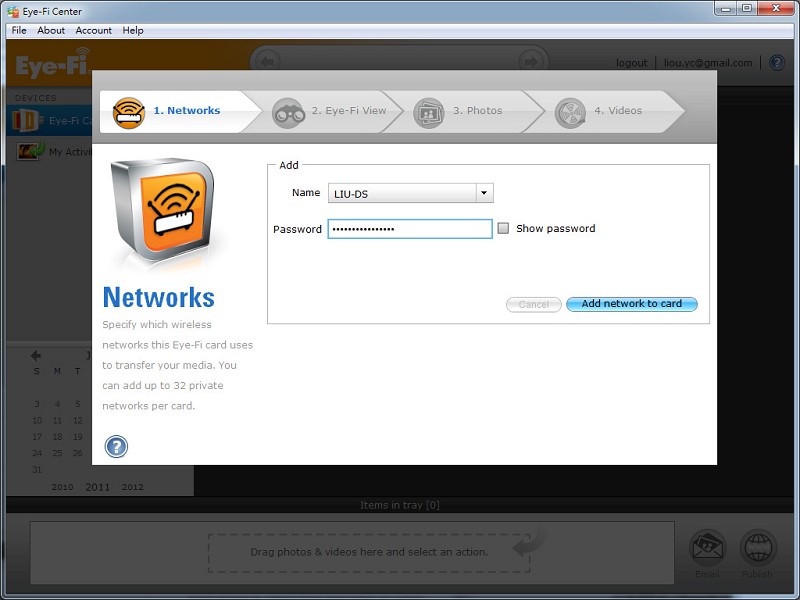This screenshot has width=800, height=600.
Task: Click into the Password field
Action: point(410,229)
